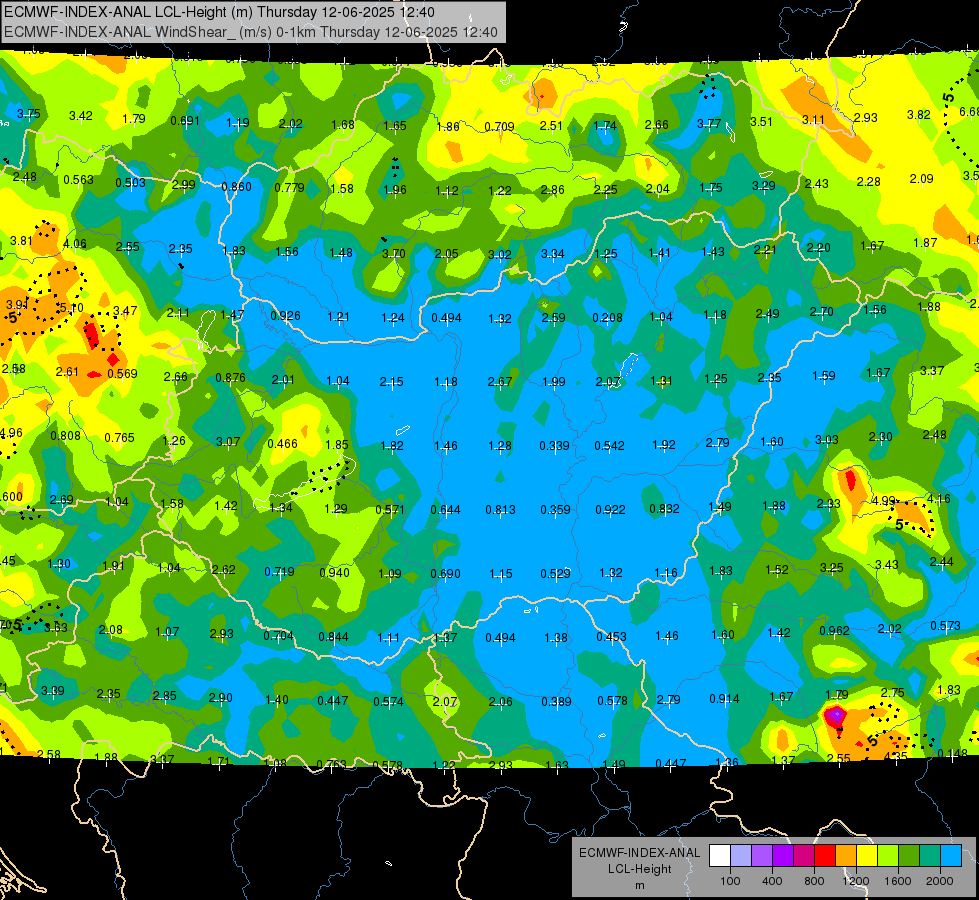Click the wind shear value 0.765
Screen dimensions: 979x900
point(119,438)
